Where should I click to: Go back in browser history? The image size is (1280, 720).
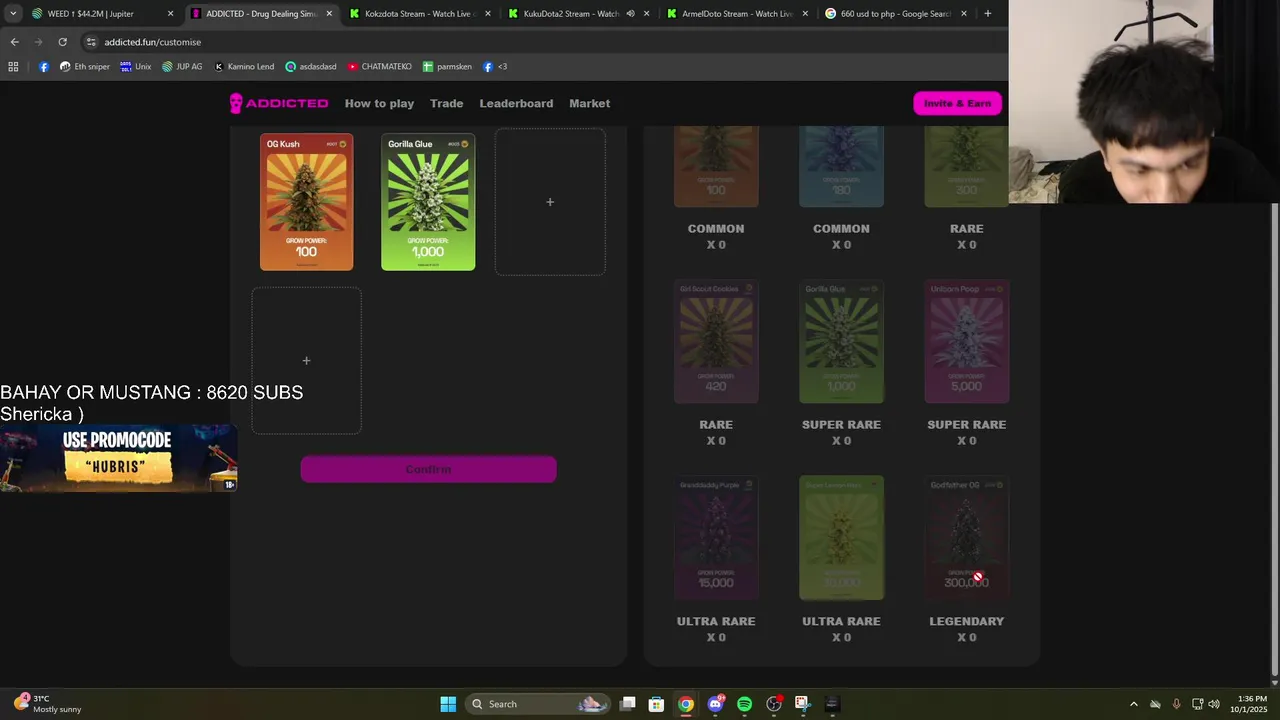tap(14, 42)
